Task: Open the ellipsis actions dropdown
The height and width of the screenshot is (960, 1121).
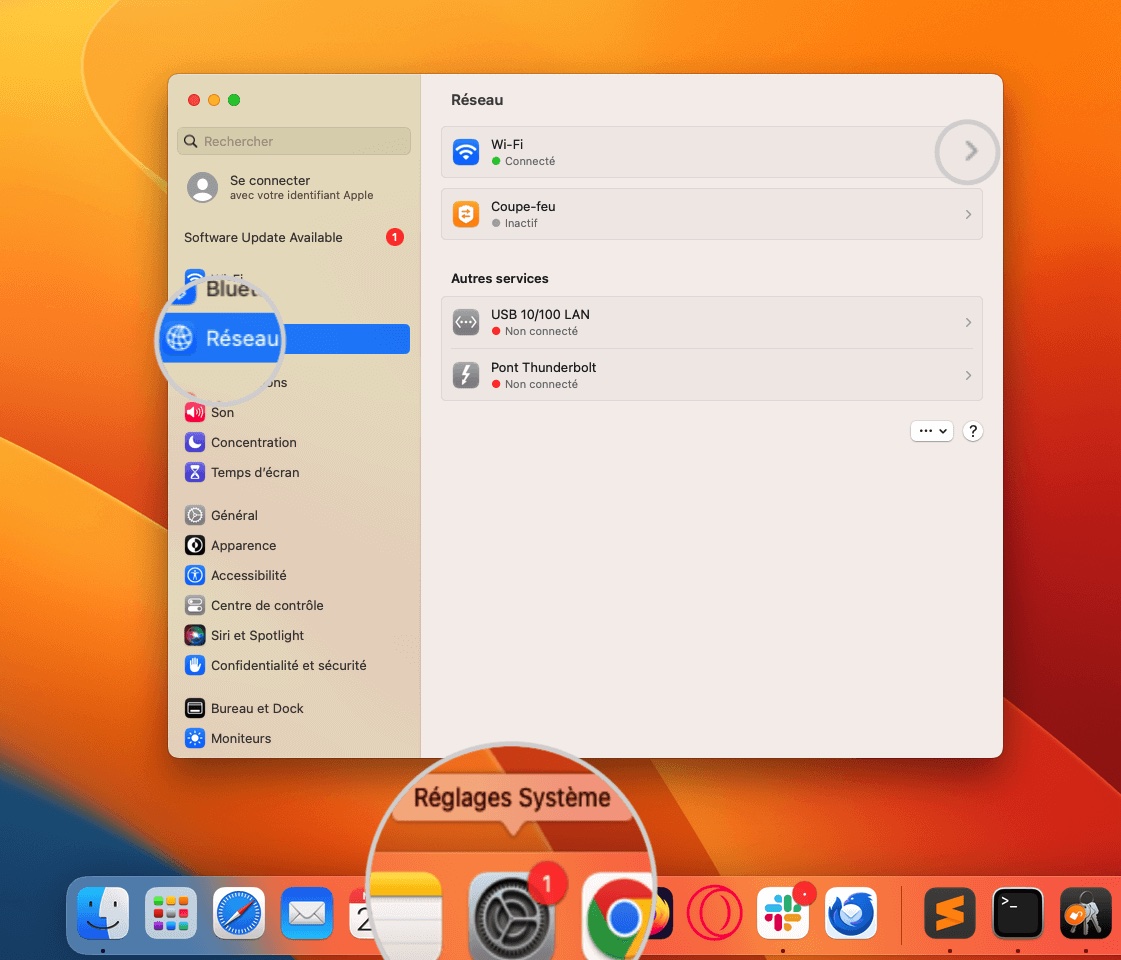Action: [932, 431]
